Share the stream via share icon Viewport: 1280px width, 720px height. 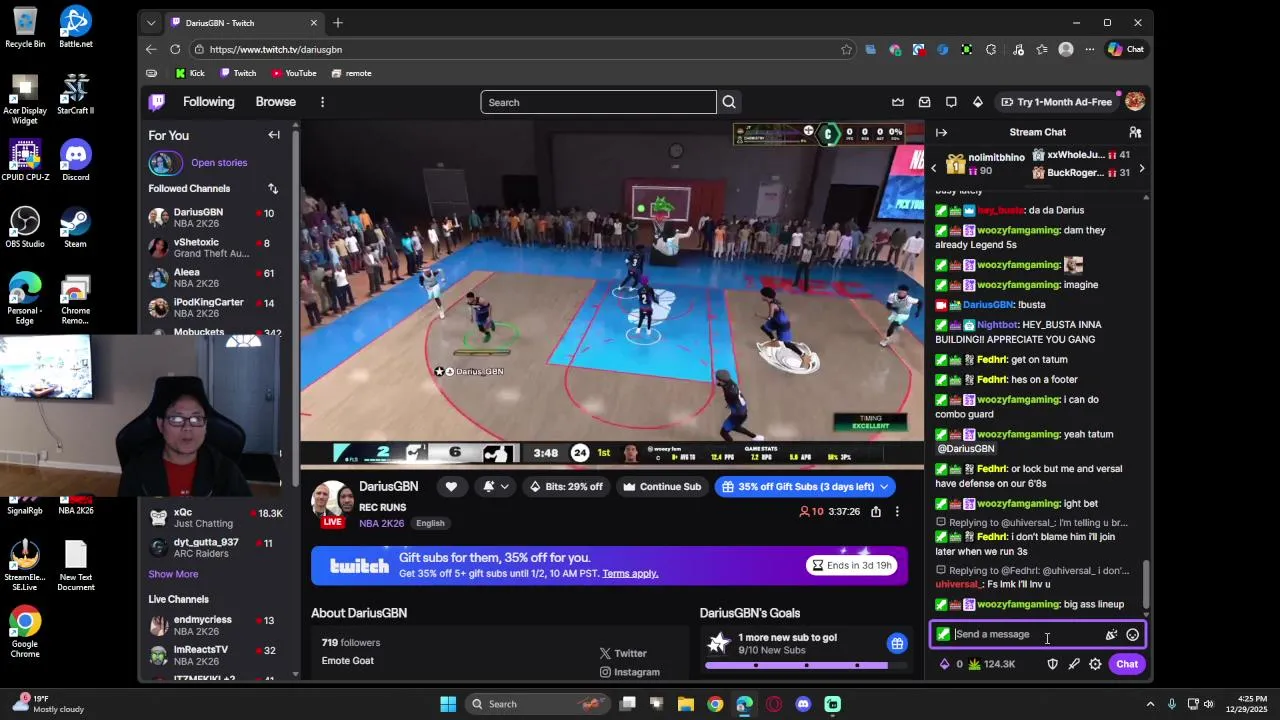click(876, 512)
